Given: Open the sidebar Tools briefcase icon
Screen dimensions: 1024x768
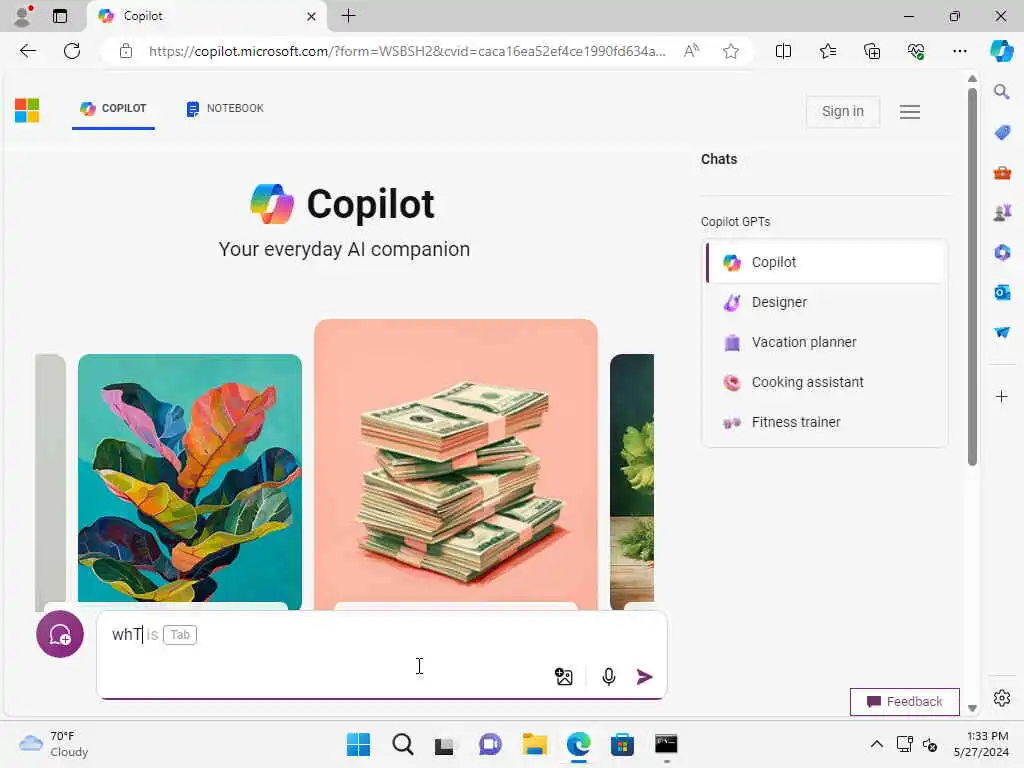Looking at the screenshot, I should click(1002, 173).
